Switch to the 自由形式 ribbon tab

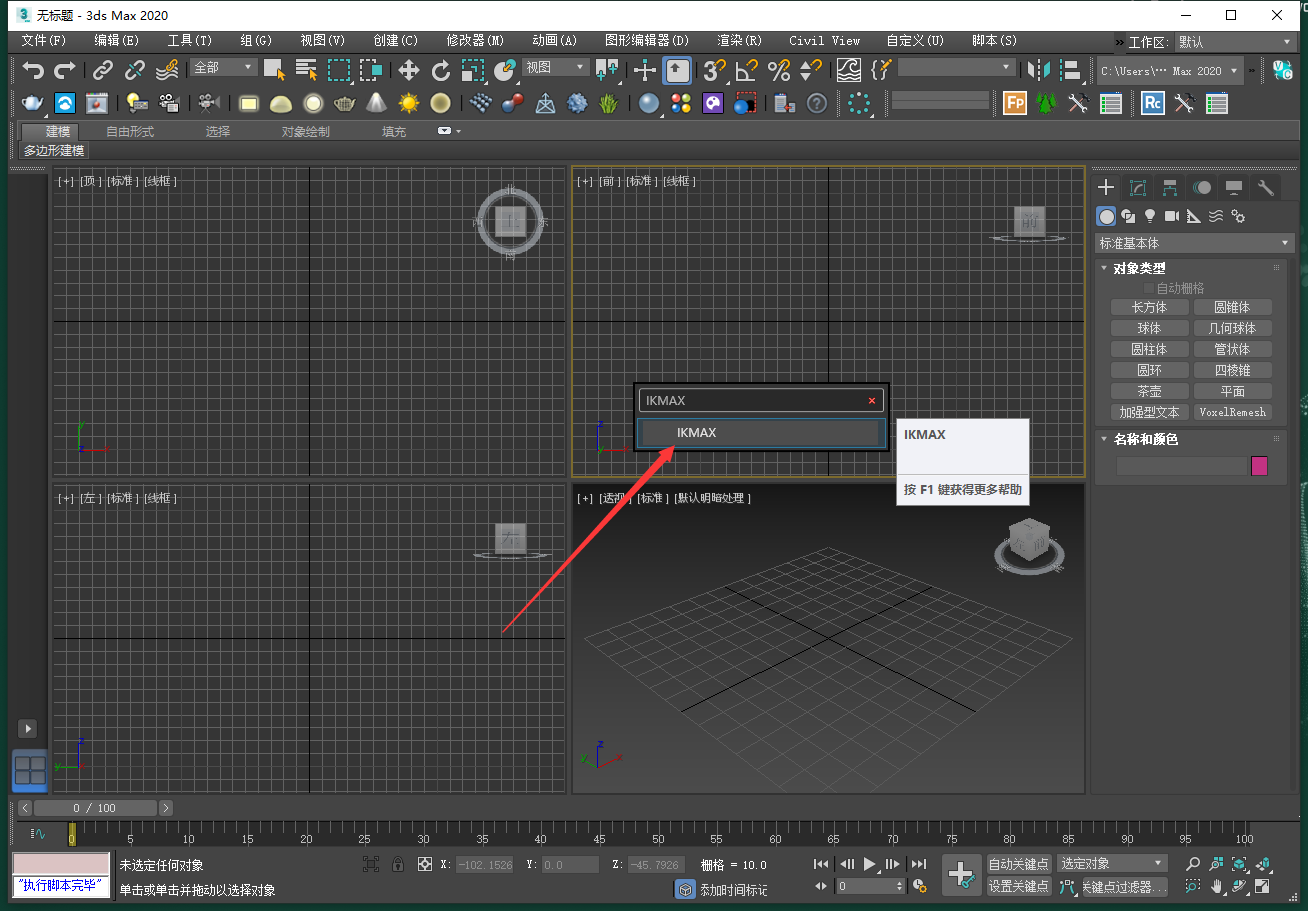coord(130,132)
